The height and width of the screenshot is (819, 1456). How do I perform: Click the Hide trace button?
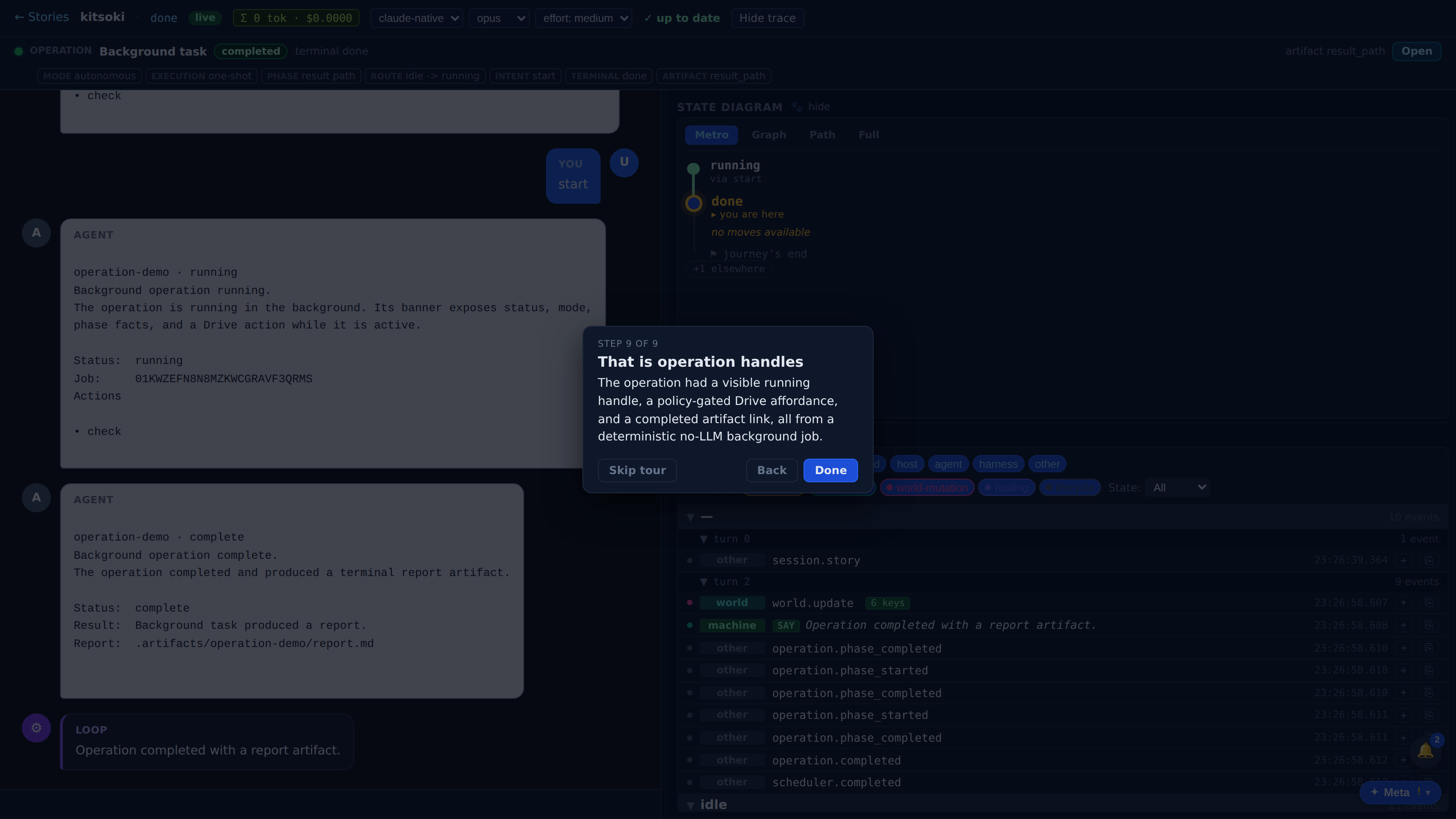point(767,18)
